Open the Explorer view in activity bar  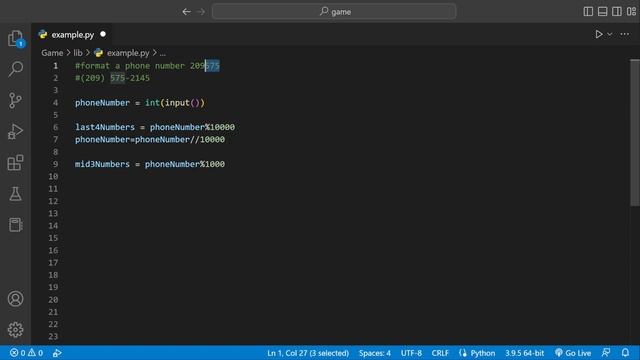[x=16, y=39]
